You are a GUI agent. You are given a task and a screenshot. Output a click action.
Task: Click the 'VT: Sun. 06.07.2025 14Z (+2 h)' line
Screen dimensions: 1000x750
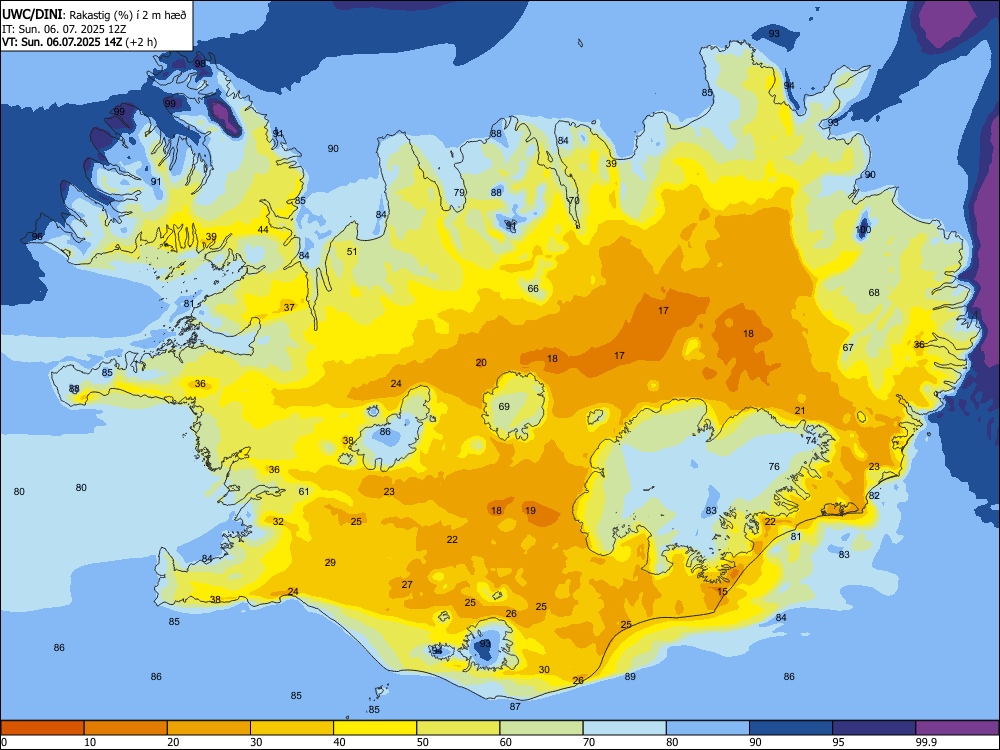pyautogui.click(x=80, y=42)
